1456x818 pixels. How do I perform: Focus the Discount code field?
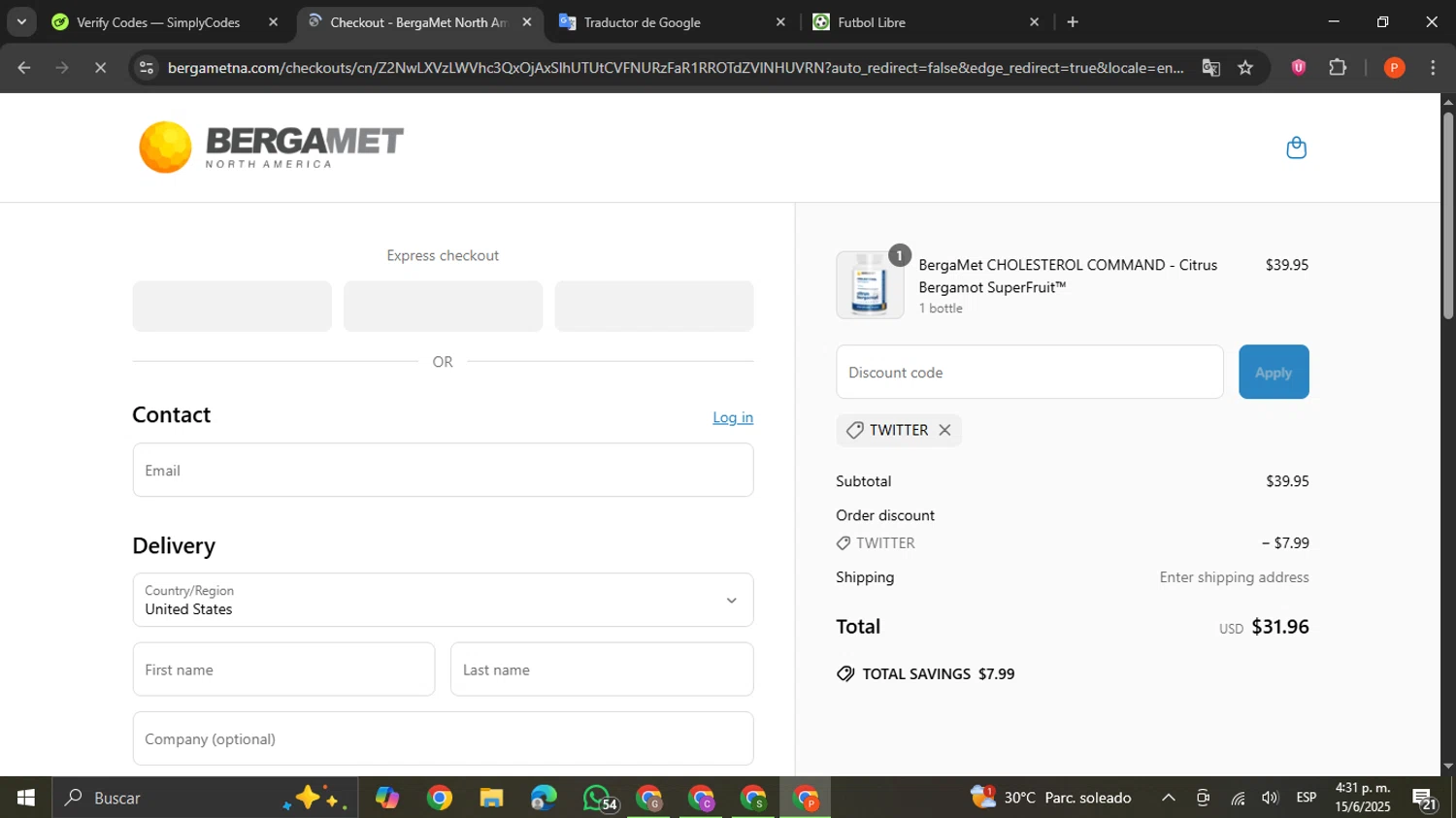[x=1030, y=372]
